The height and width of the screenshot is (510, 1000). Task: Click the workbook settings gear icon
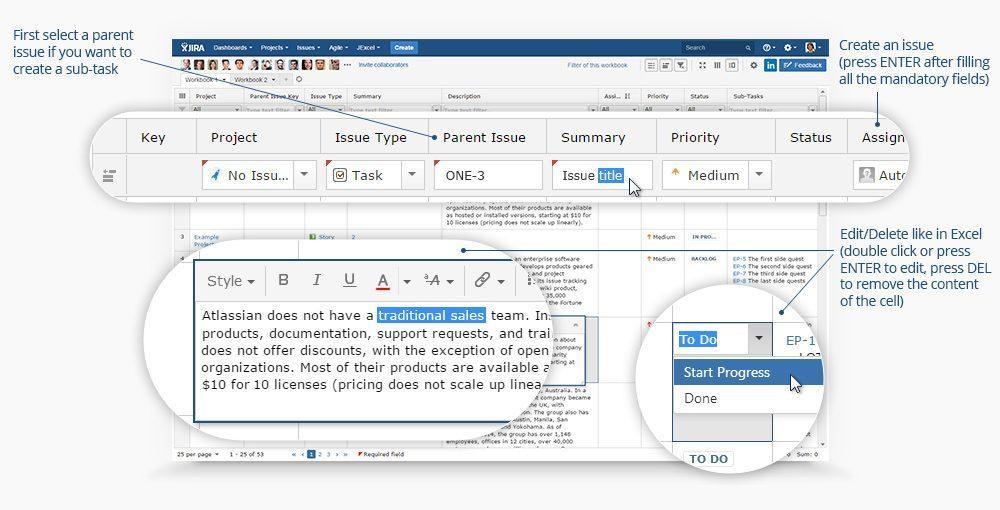pyautogui.click(x=753, y=65)
